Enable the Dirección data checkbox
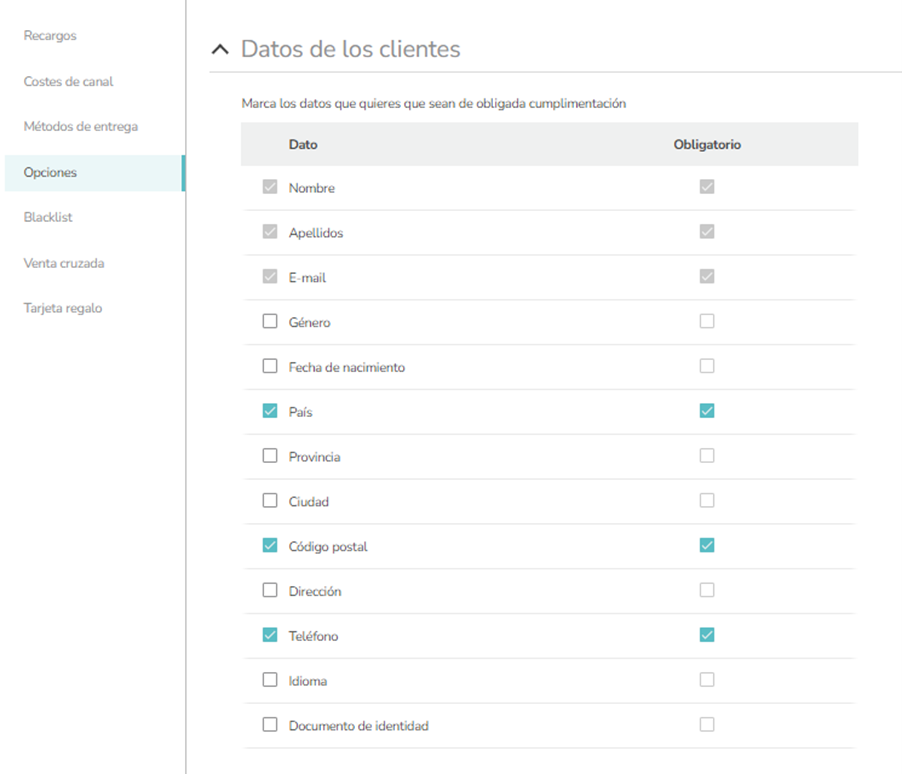Viewport: 902px width, 774px height. click(x=270, y=590)
